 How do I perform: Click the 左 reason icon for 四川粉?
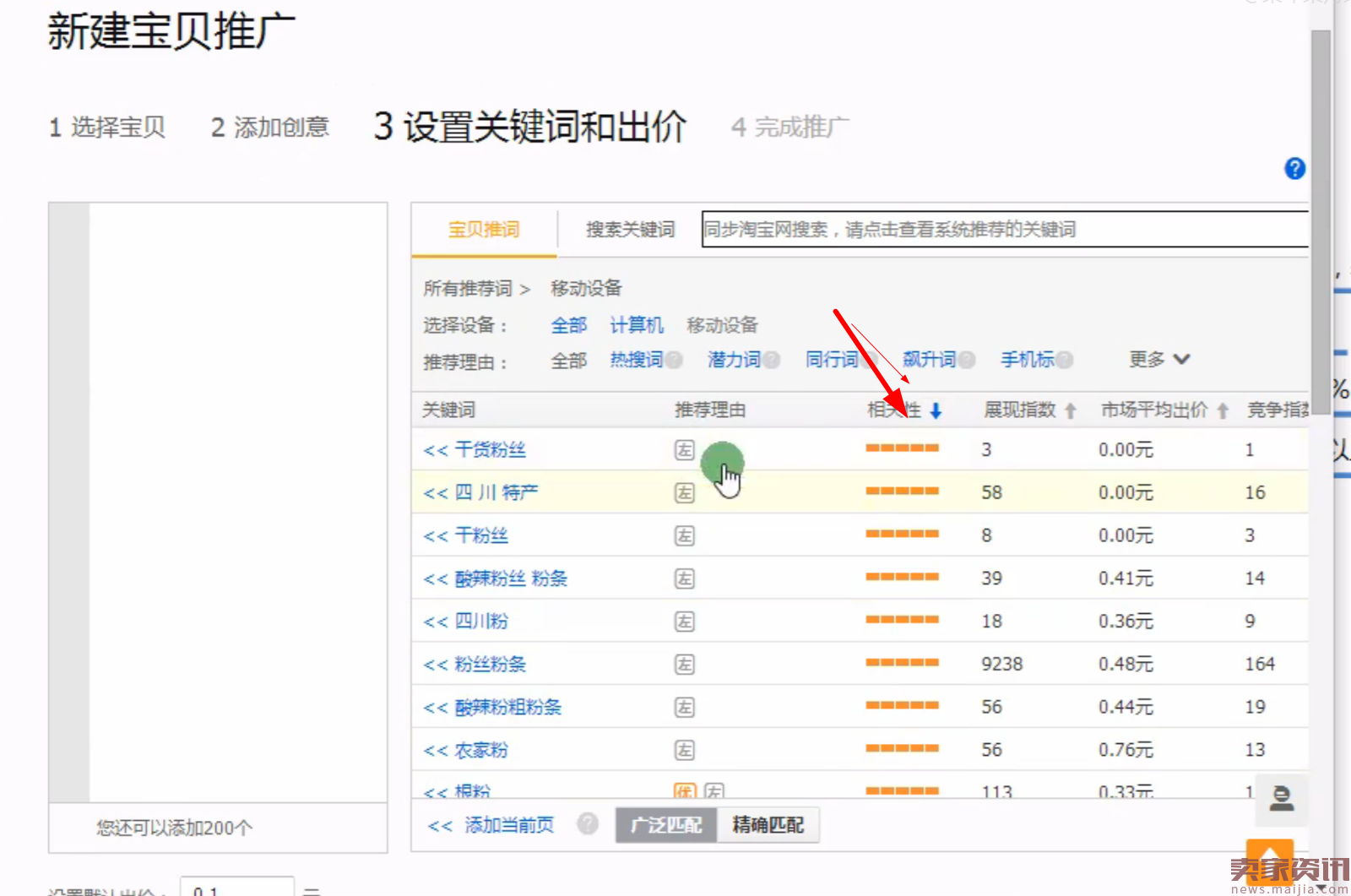[x=684, y=622]
